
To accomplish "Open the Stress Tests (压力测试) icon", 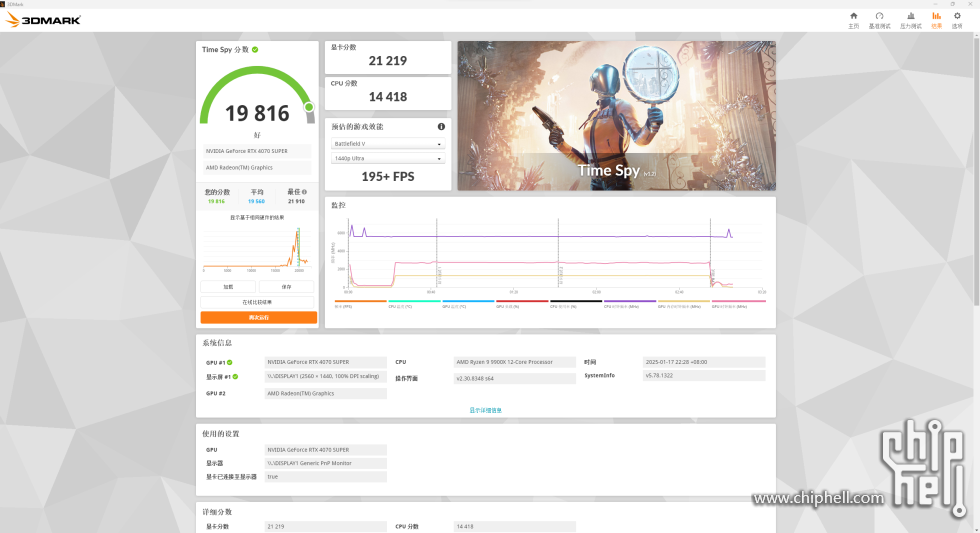I will (x=911, y=16).
